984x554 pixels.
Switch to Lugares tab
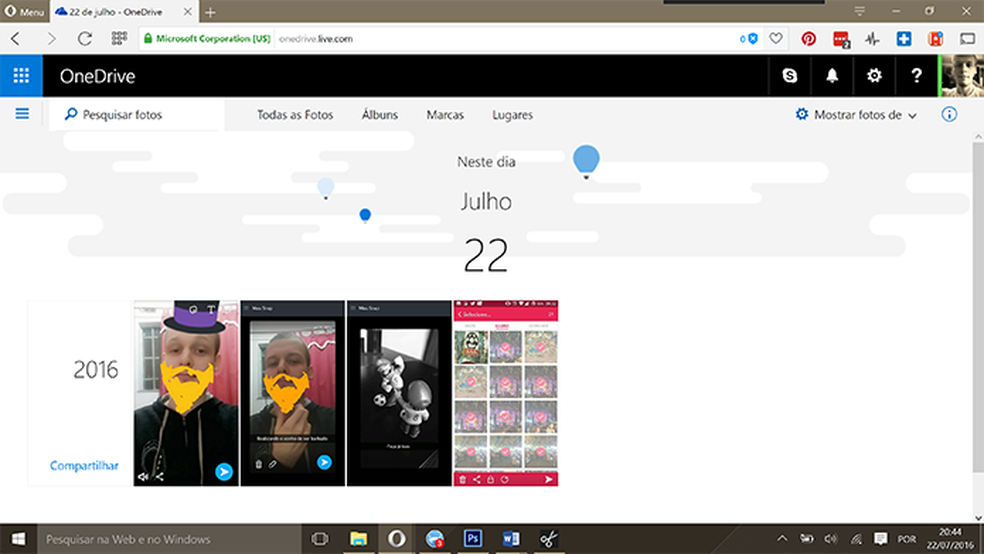pyautogui.click(x=512, y=115)
